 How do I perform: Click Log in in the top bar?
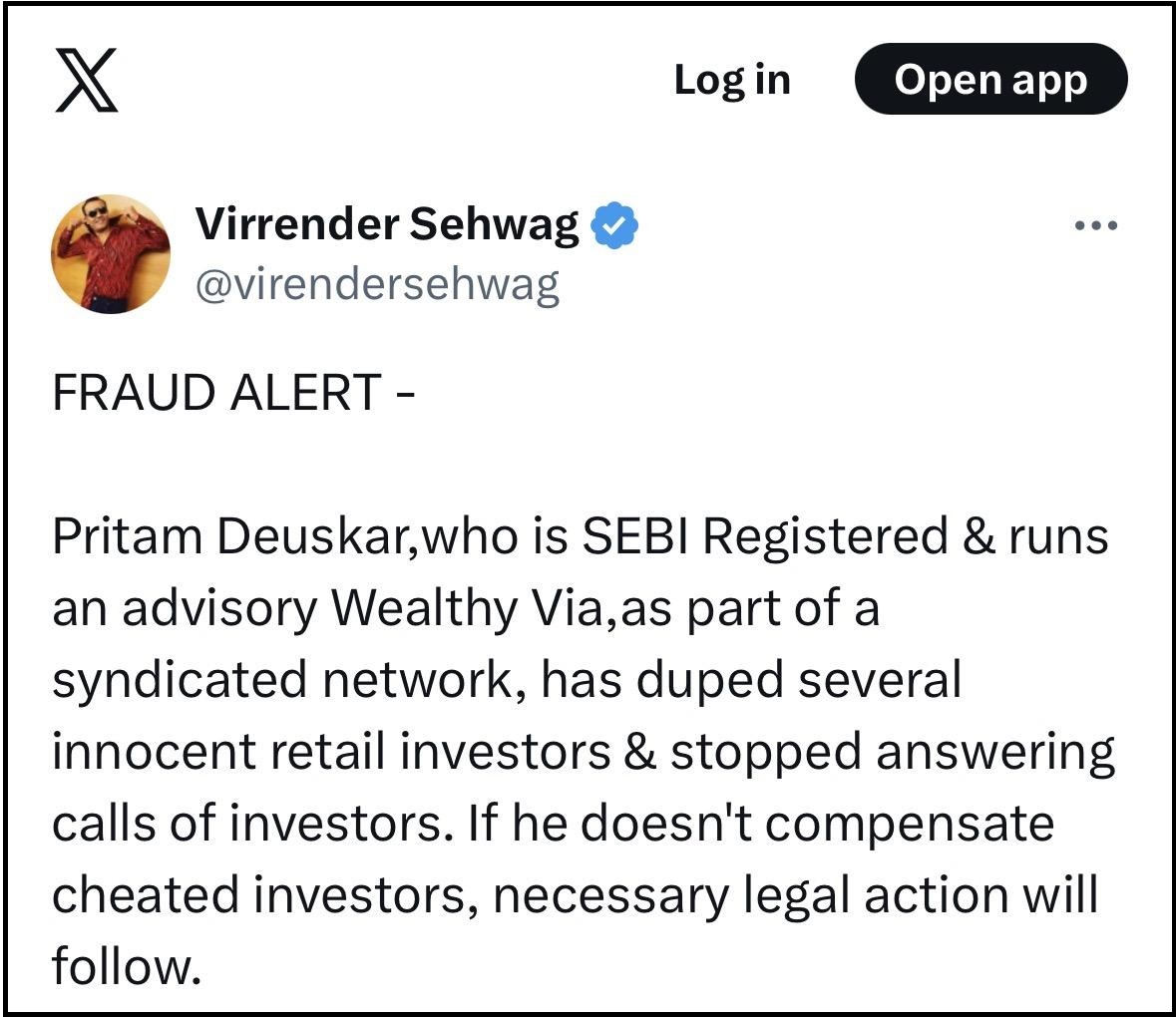click(x=731, y=81)
